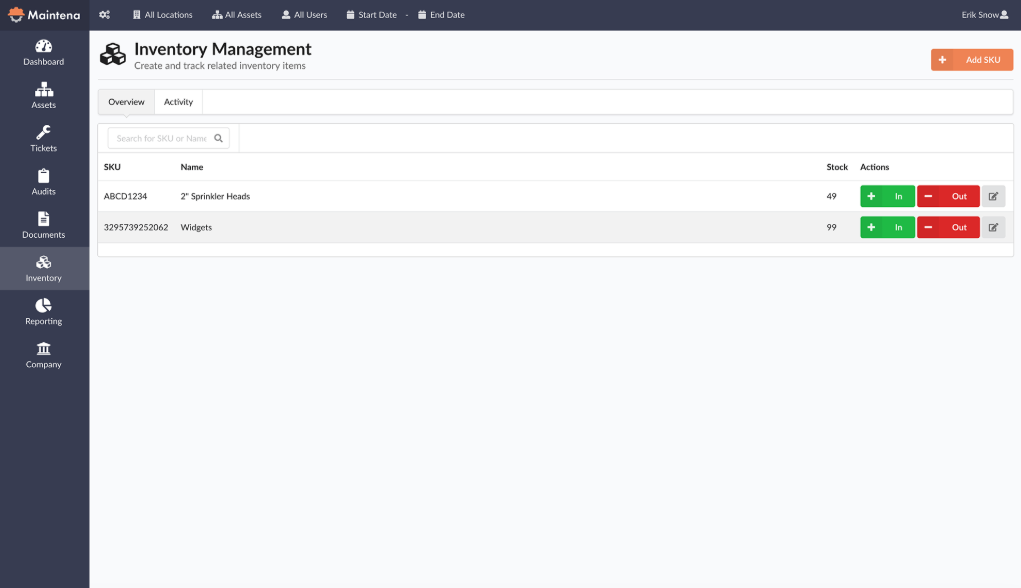Stock Out for Widgets

point(948,227)
